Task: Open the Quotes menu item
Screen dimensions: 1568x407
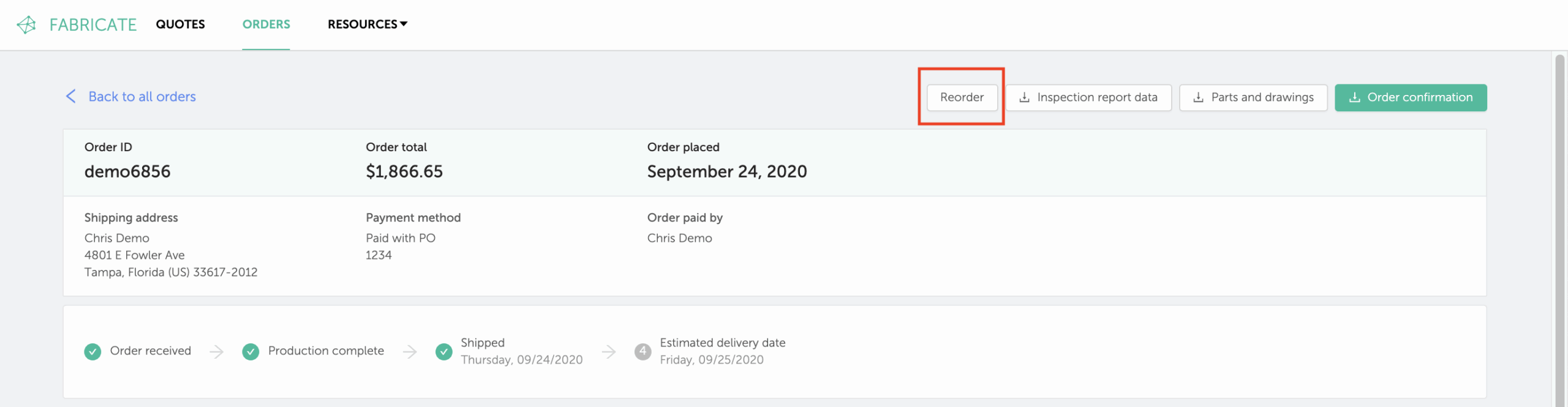Action: [x=180, y=24]
